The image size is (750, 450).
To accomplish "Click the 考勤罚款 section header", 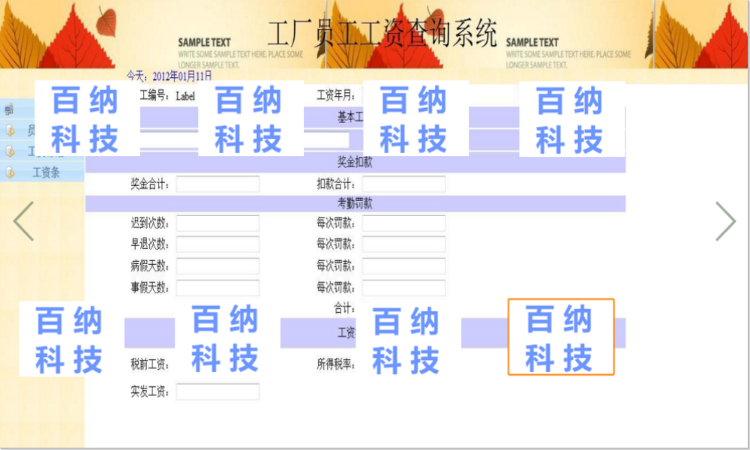I will (x=355, y=203).
